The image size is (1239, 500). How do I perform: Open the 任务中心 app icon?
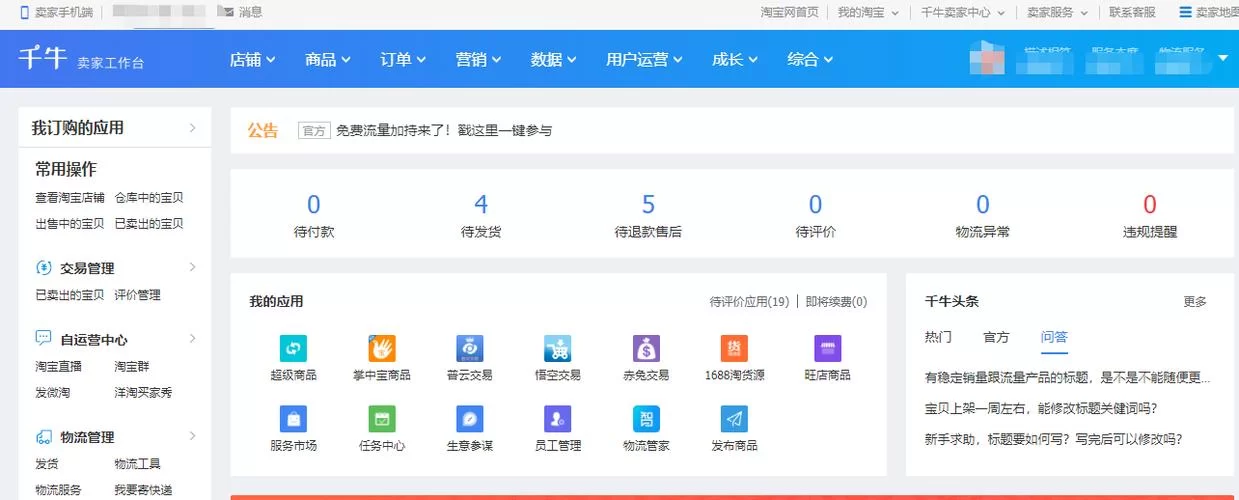click(x=382, y=418)
